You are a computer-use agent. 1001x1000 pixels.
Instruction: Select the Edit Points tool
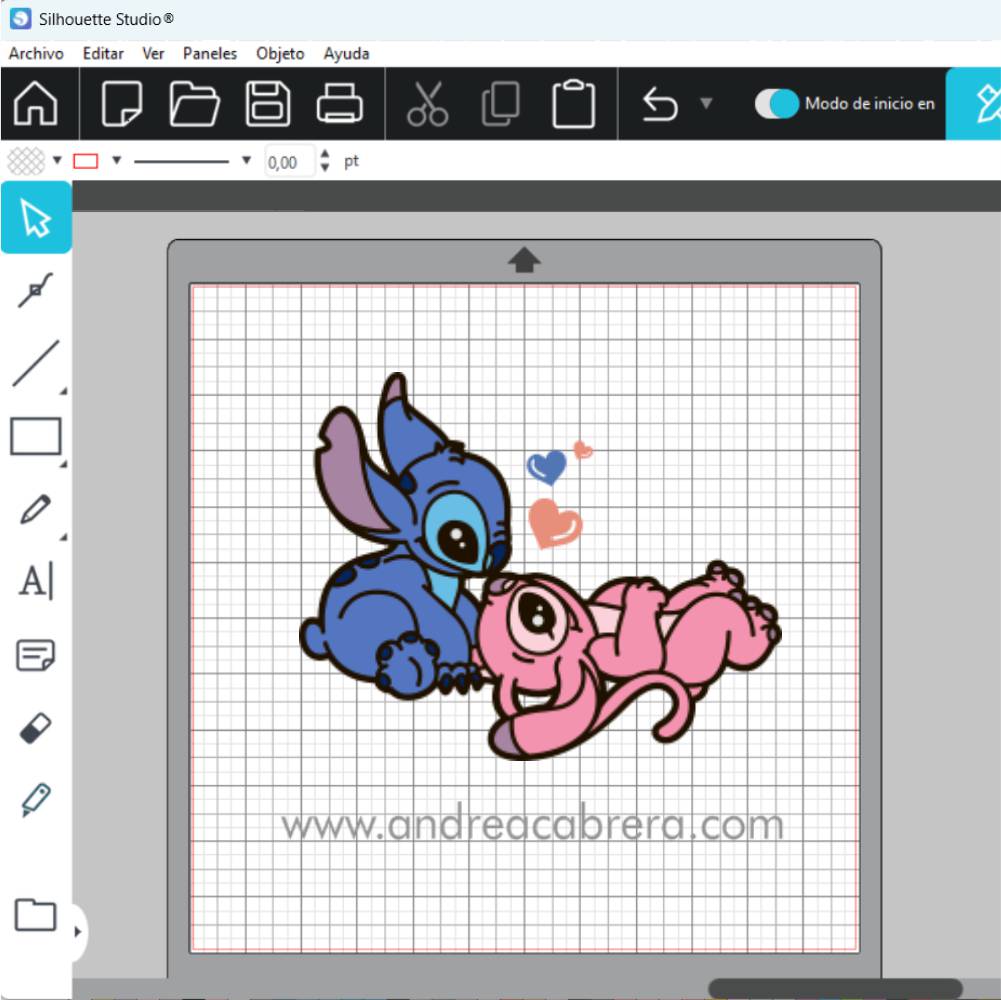35,291
